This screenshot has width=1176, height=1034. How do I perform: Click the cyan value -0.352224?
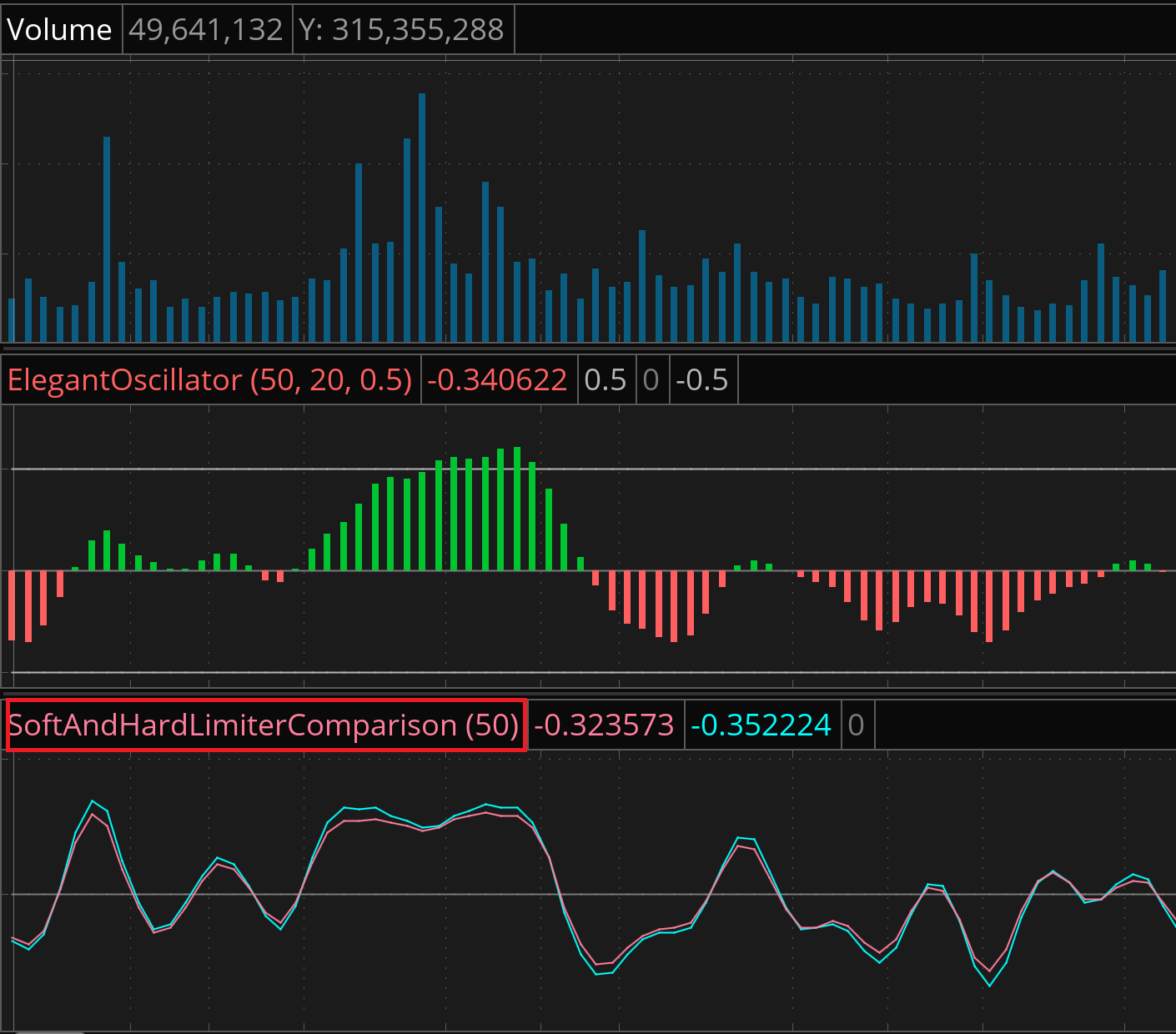pos(761,725)
